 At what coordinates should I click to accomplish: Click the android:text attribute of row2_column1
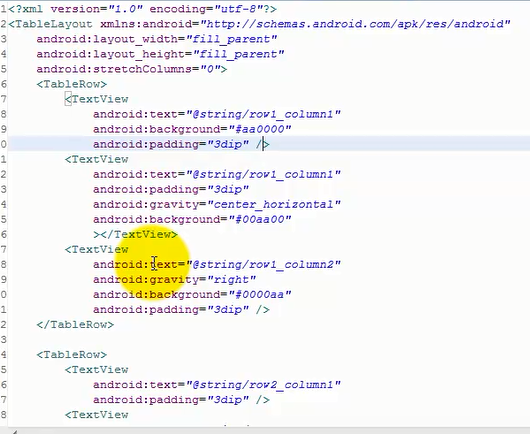coord(136,385)
